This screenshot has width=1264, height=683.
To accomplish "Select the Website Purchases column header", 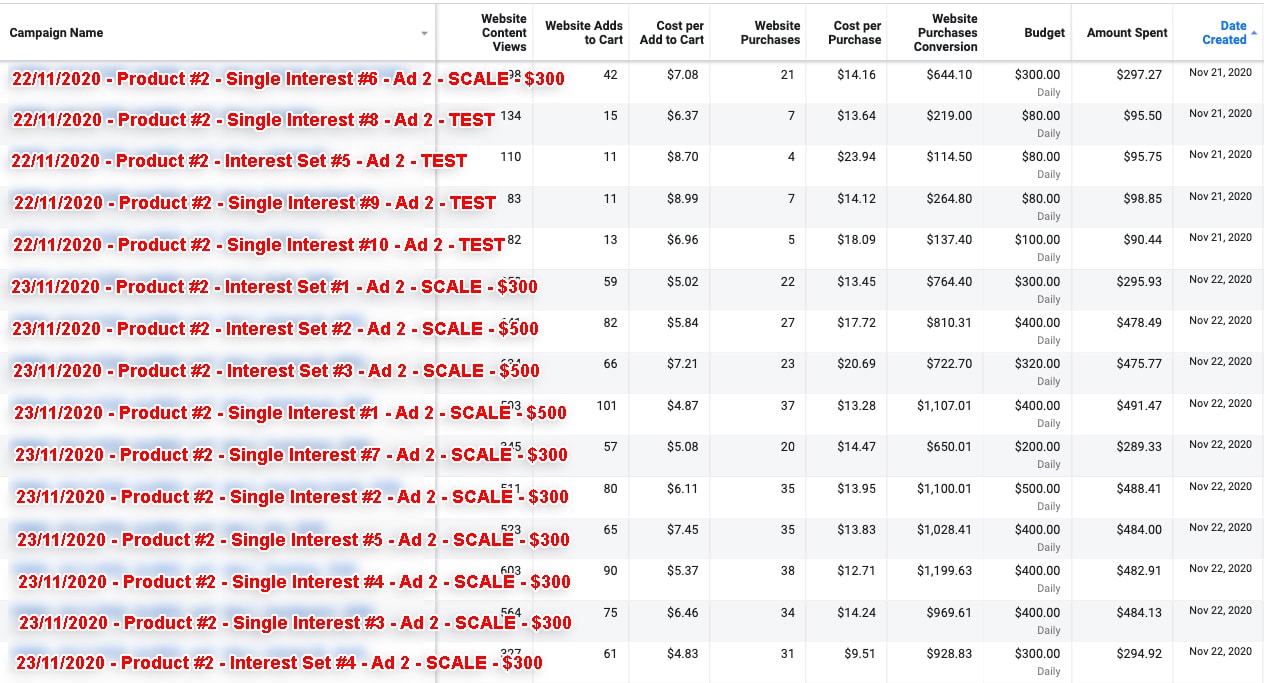I will (770, 32).
